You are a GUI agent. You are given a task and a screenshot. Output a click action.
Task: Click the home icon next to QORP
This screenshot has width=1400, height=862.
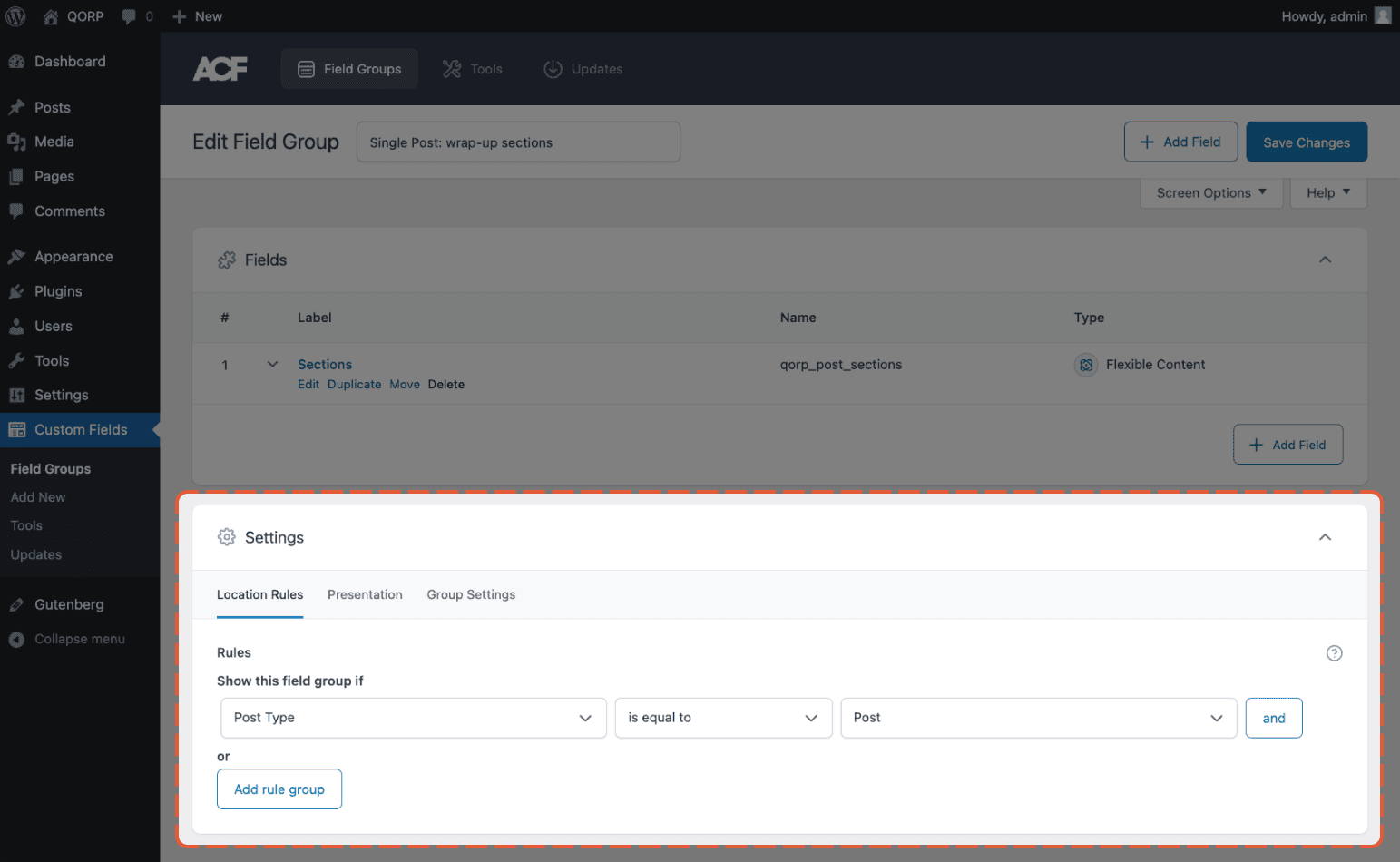click(x=50, y=15)
